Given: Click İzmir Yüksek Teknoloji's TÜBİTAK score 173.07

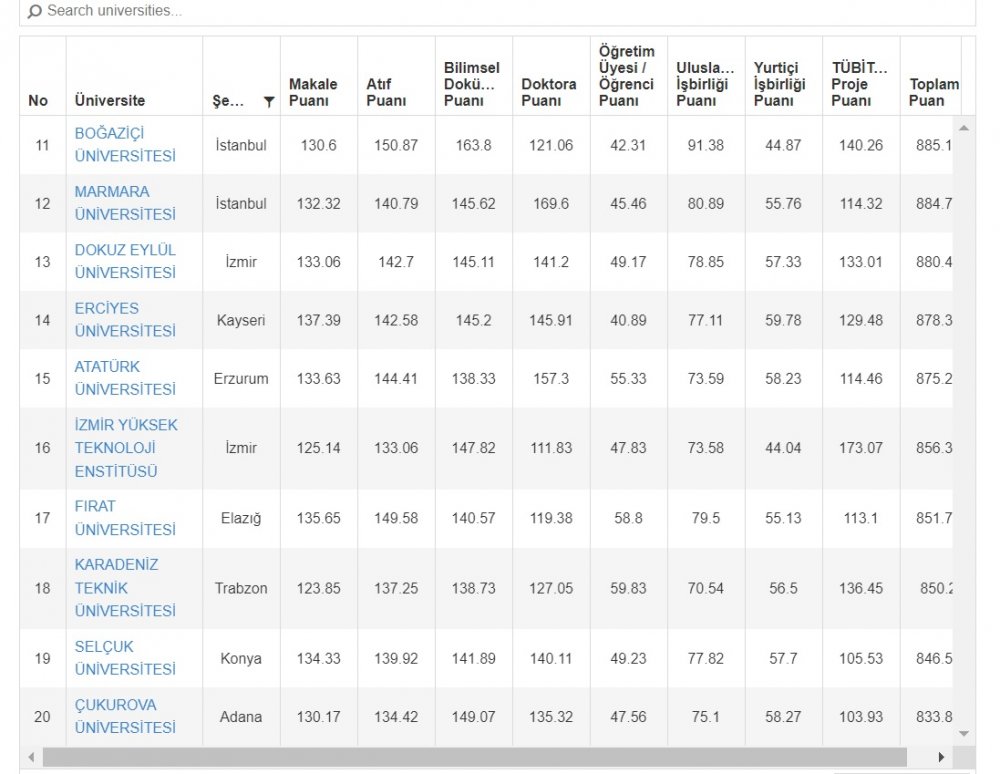Looking at the screenshot, I should point(861,448).
